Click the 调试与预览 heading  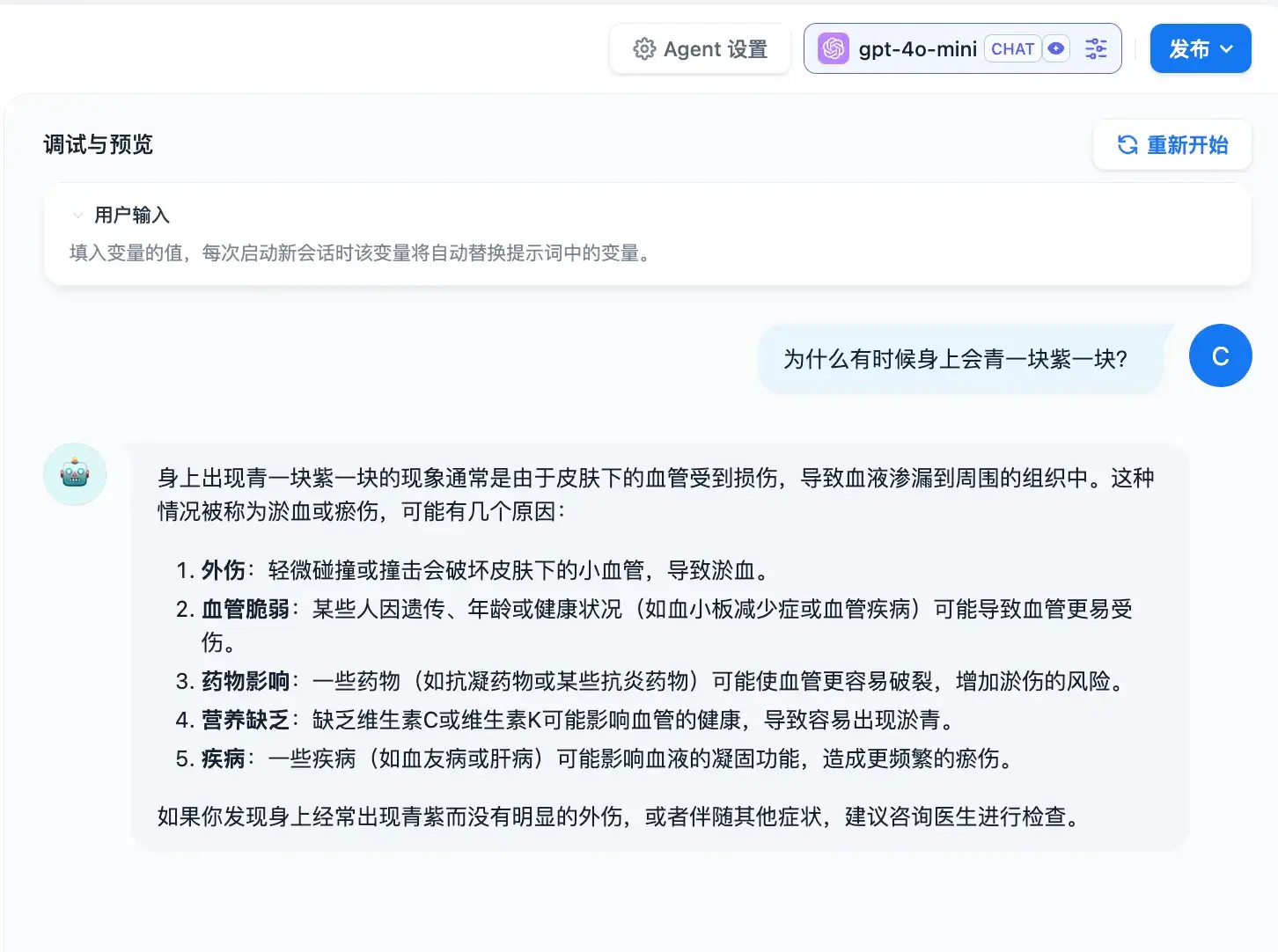point(98,144)
